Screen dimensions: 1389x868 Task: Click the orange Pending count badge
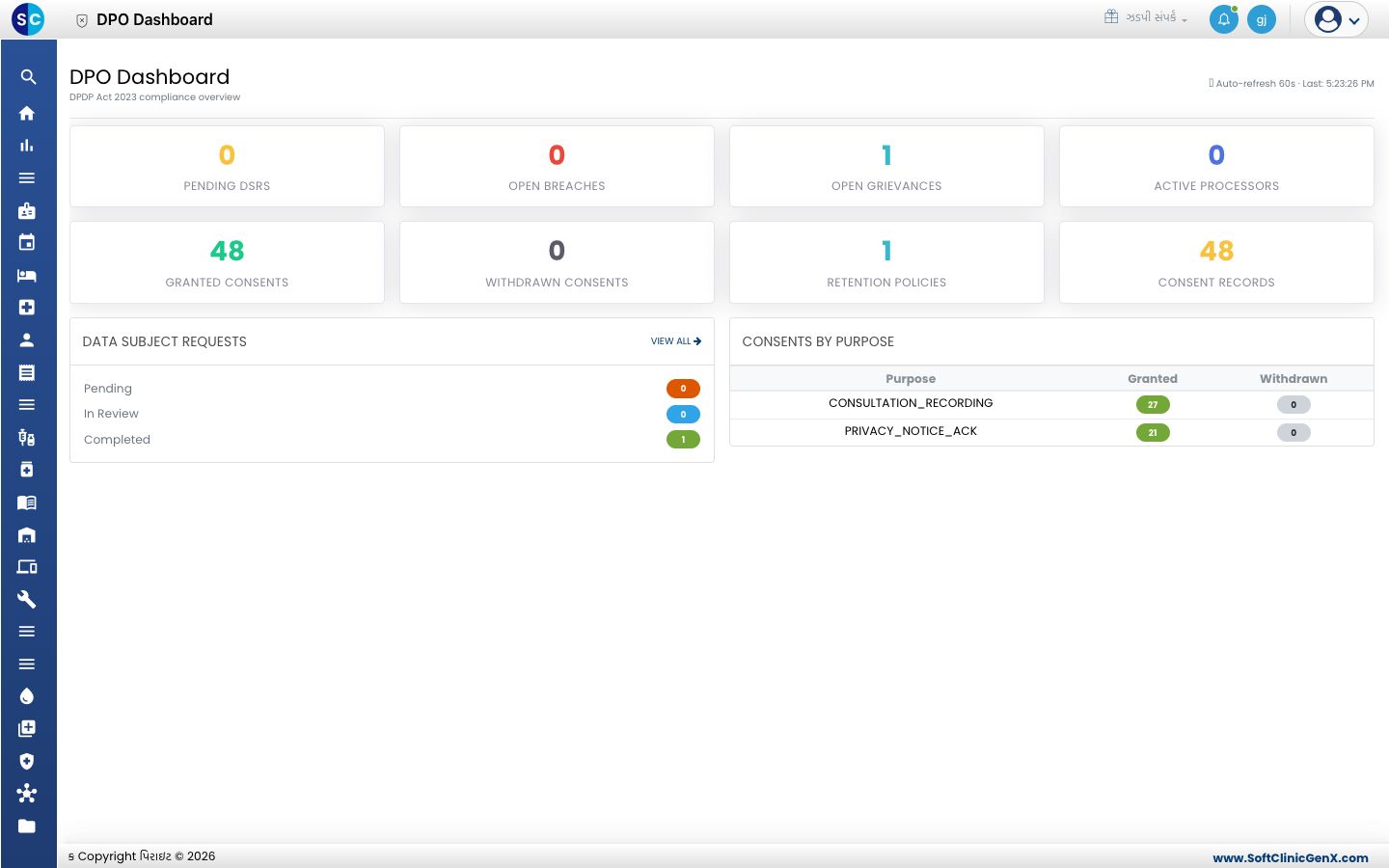click(683, 389)
